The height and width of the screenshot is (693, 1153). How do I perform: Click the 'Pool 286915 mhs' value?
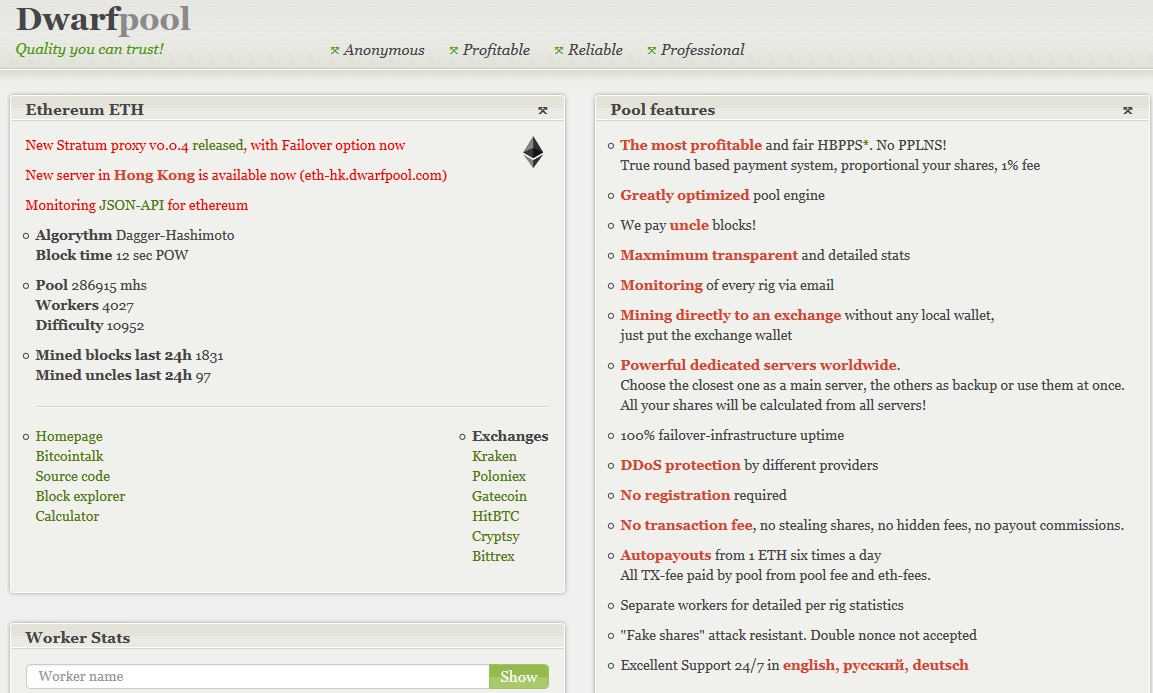(x=91, y=285)
